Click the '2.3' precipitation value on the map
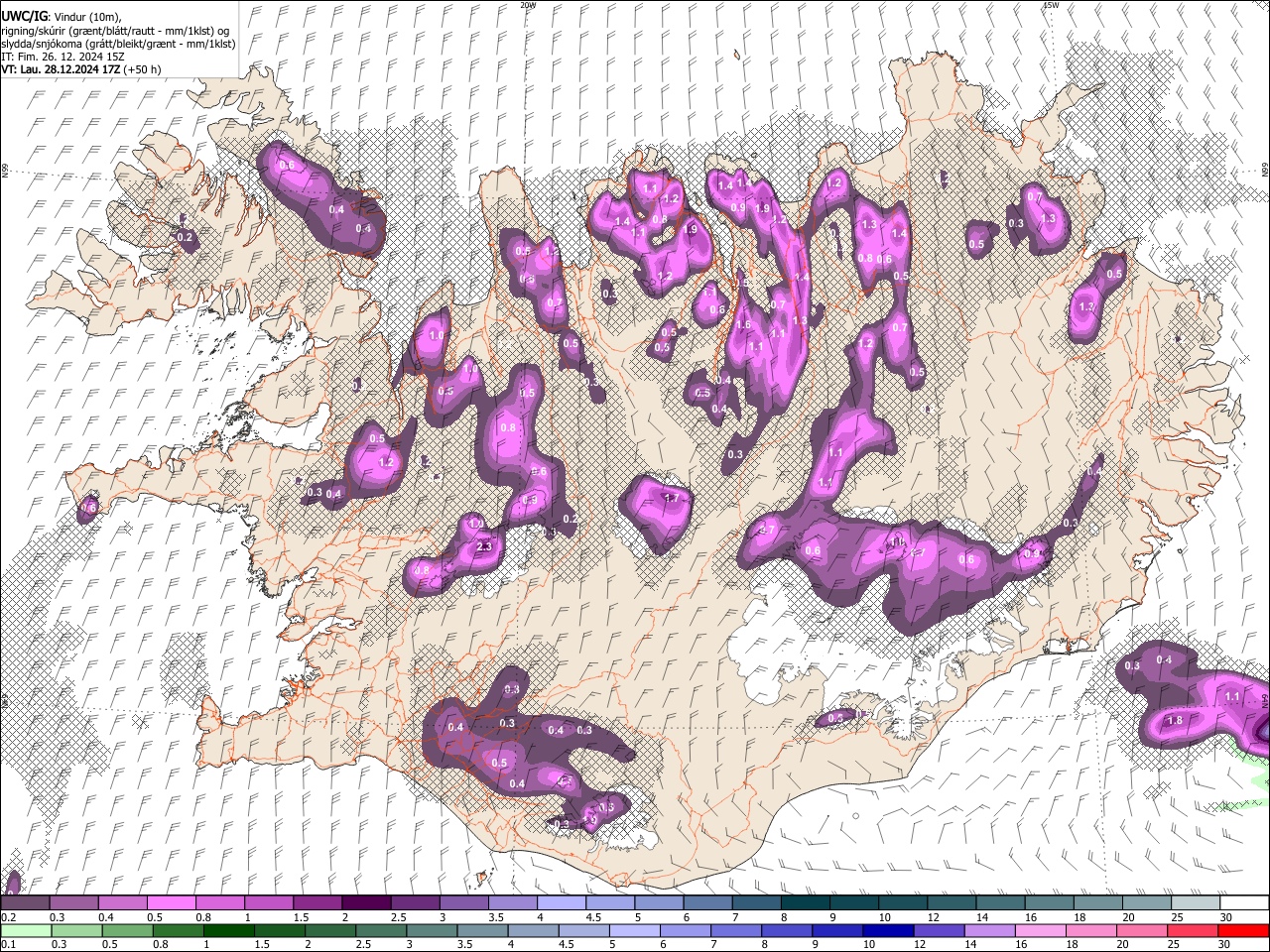The height and width of the screenshot is (952, 1270). [x=485, y=546]
